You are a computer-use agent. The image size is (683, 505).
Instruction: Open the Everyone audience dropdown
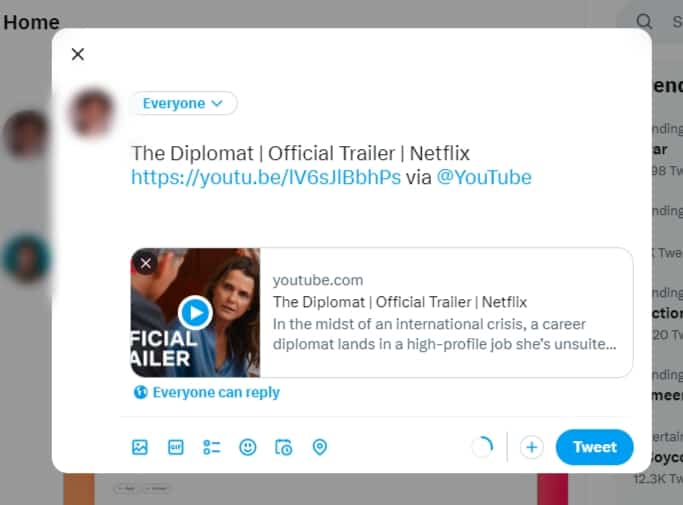click(x=183, y=103)
